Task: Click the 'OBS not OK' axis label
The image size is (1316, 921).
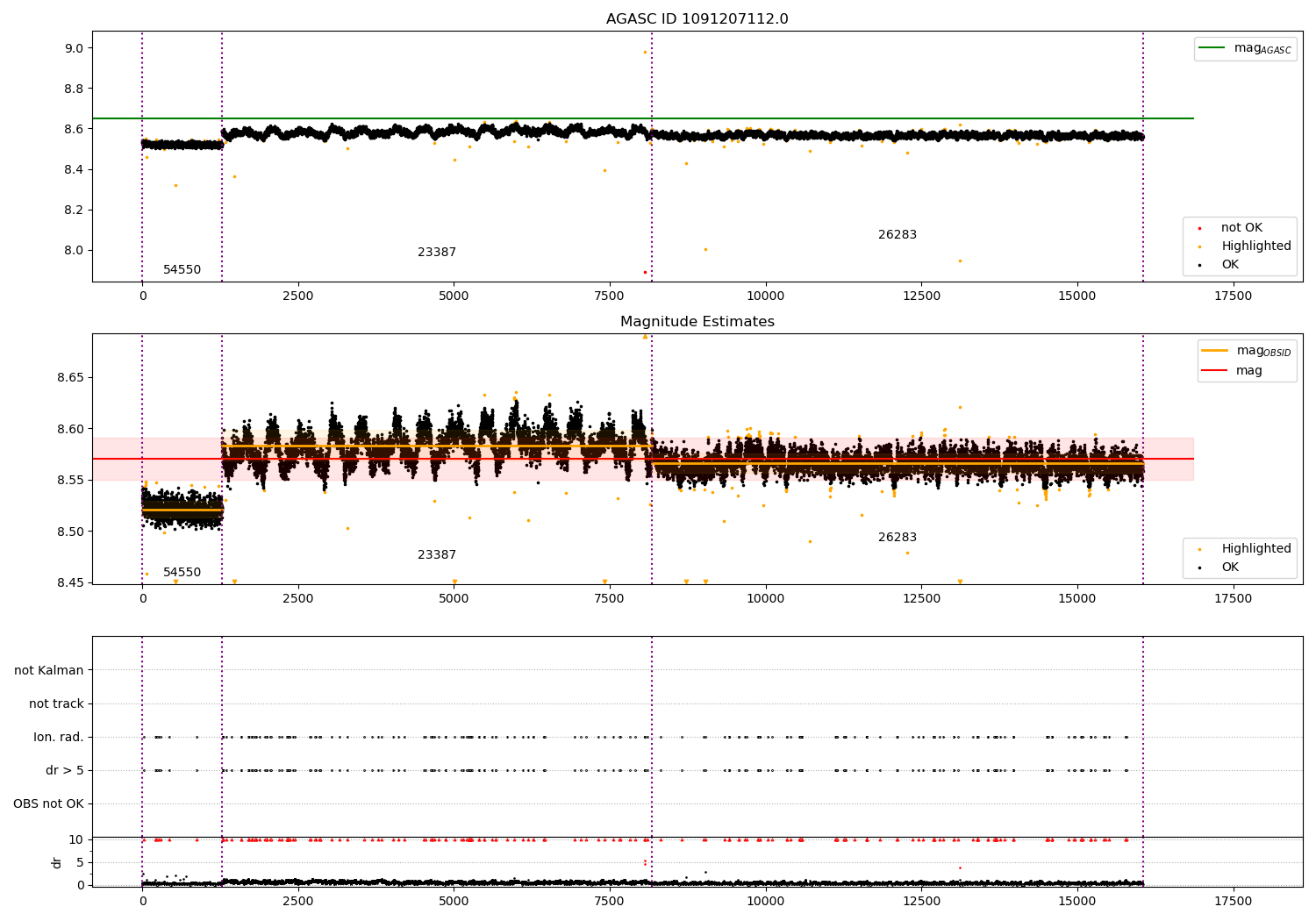Action: pyautogui.click(x=48, y=804)
